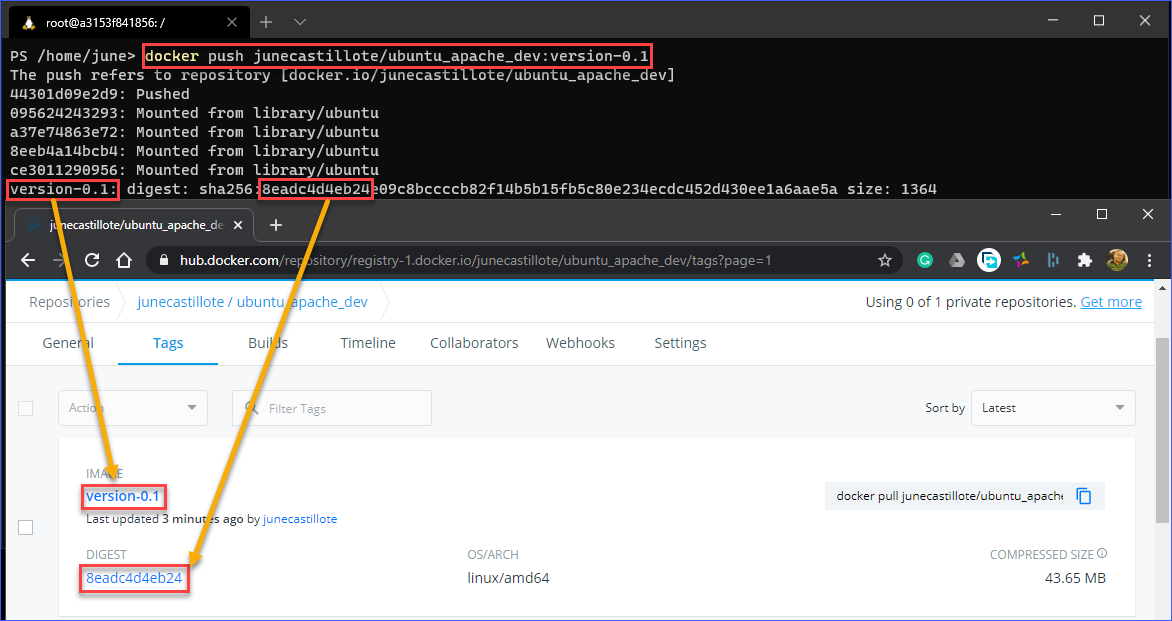Reload the Docker Hub page

click(x=92, y=260)
